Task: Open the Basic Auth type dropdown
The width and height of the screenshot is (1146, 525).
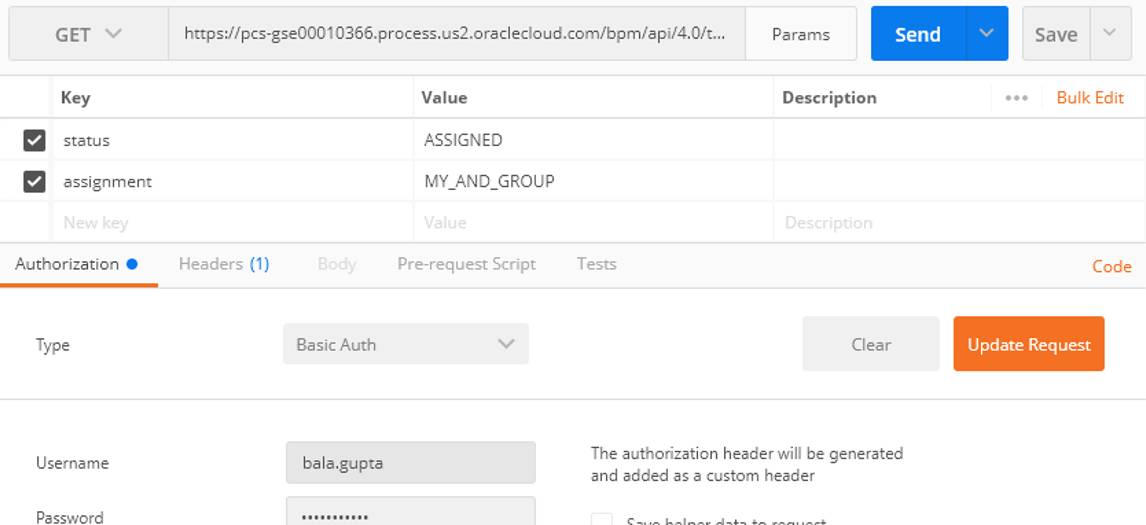Action: point(405,344)
